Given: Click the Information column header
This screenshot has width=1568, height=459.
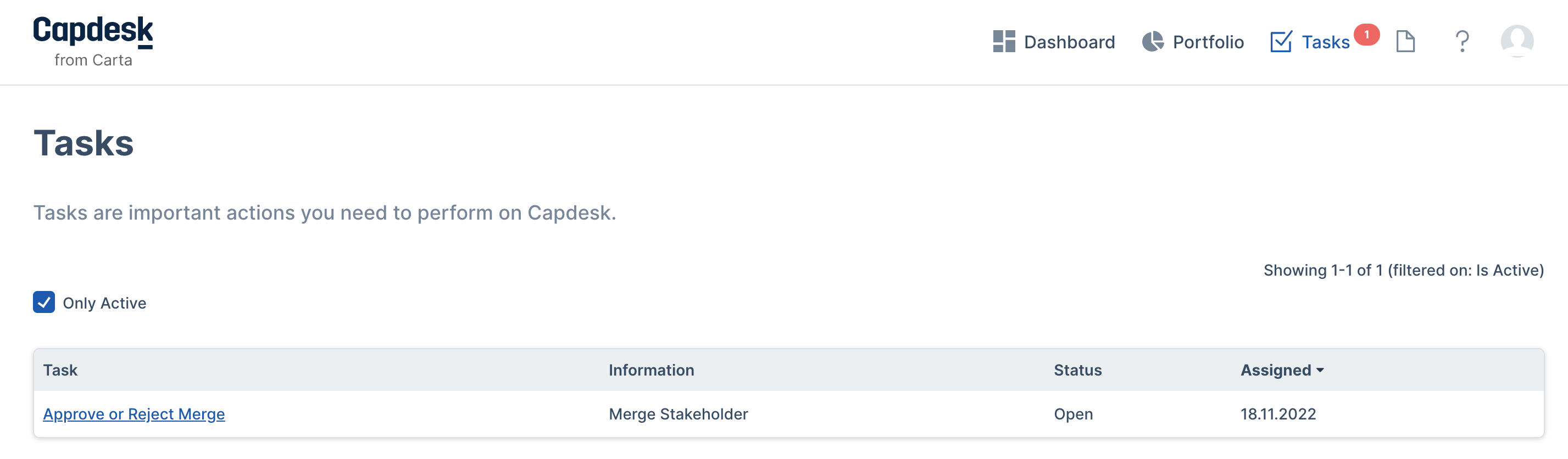Looking at the screenshot, I should pyautogui.click(x=651, y=370).
